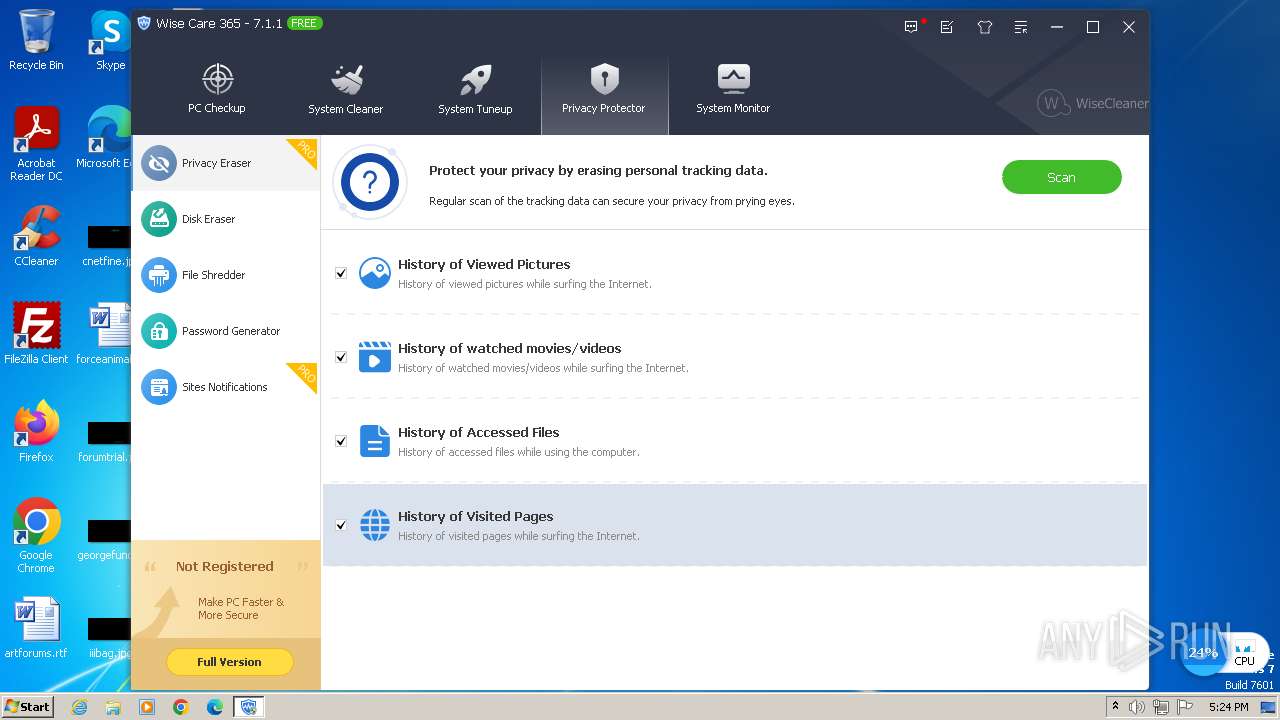
Task: Open Skype desktop shortcut
Action: coord(110,40)
